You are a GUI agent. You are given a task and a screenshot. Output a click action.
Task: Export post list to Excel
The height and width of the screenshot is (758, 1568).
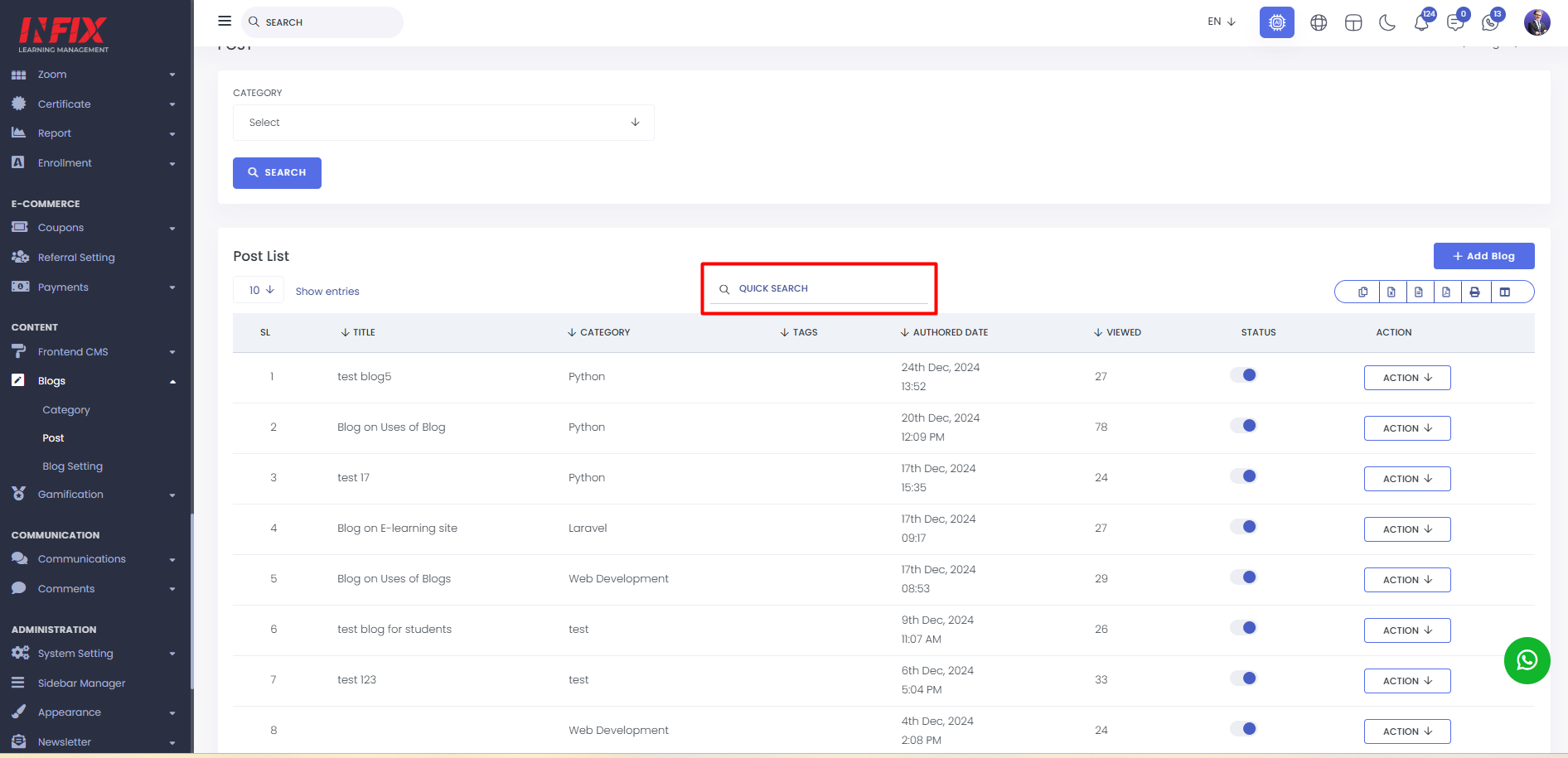pyautogui.click(x=1391, y=292)
